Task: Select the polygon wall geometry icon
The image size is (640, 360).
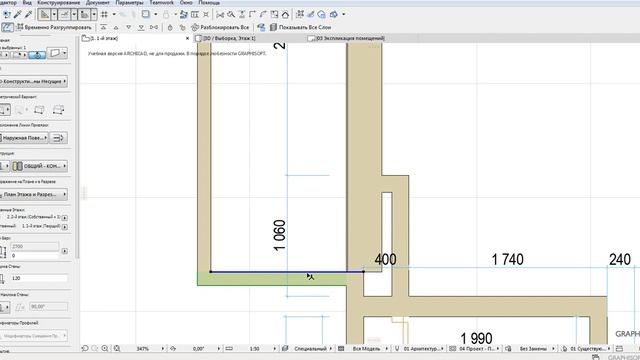Action: [58, 110]
